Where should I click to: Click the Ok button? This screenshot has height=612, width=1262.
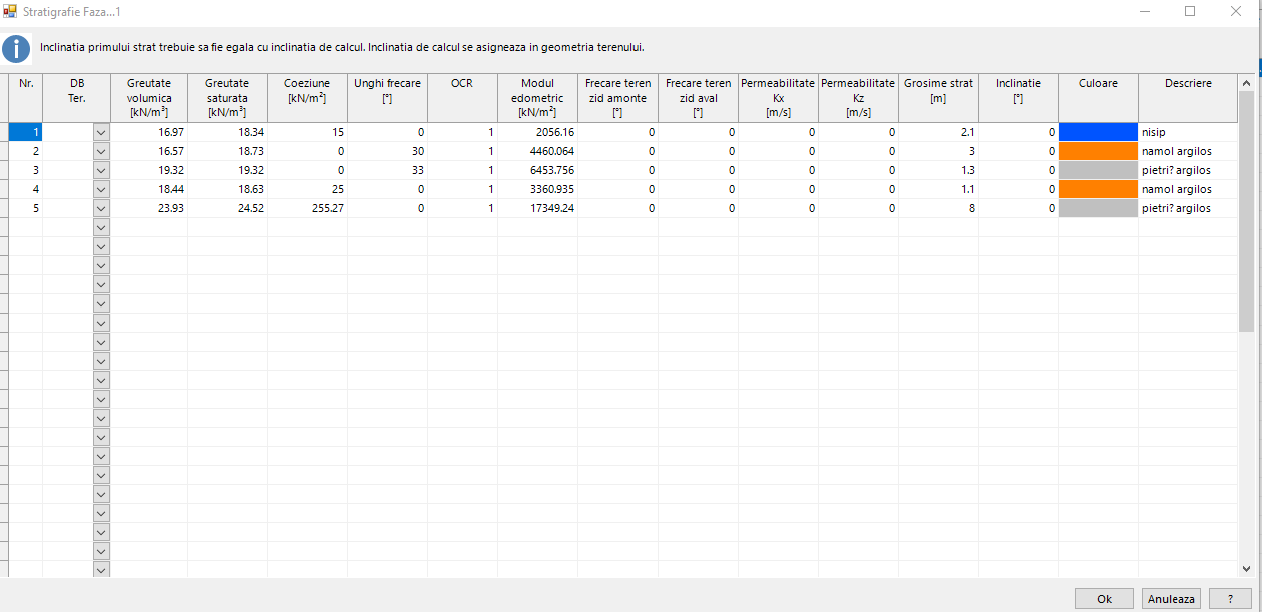pos(1104,599)
